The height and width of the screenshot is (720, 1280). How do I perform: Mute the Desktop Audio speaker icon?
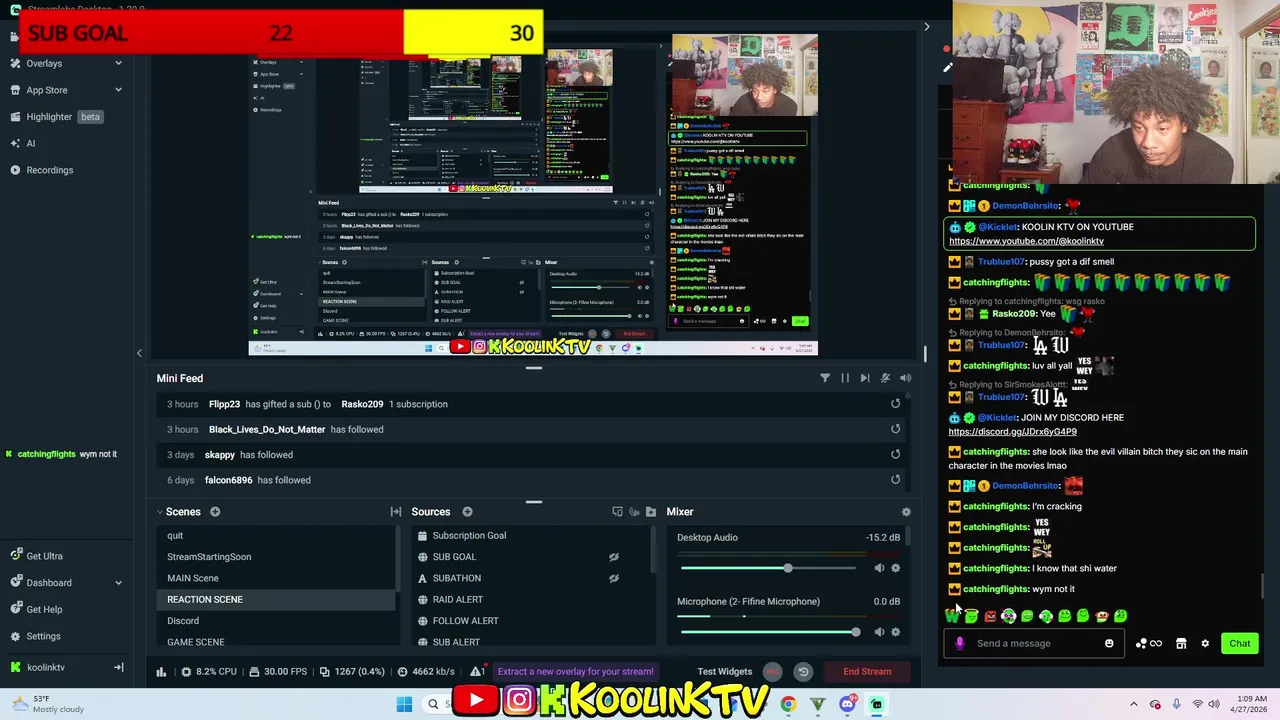click(879, 568)
